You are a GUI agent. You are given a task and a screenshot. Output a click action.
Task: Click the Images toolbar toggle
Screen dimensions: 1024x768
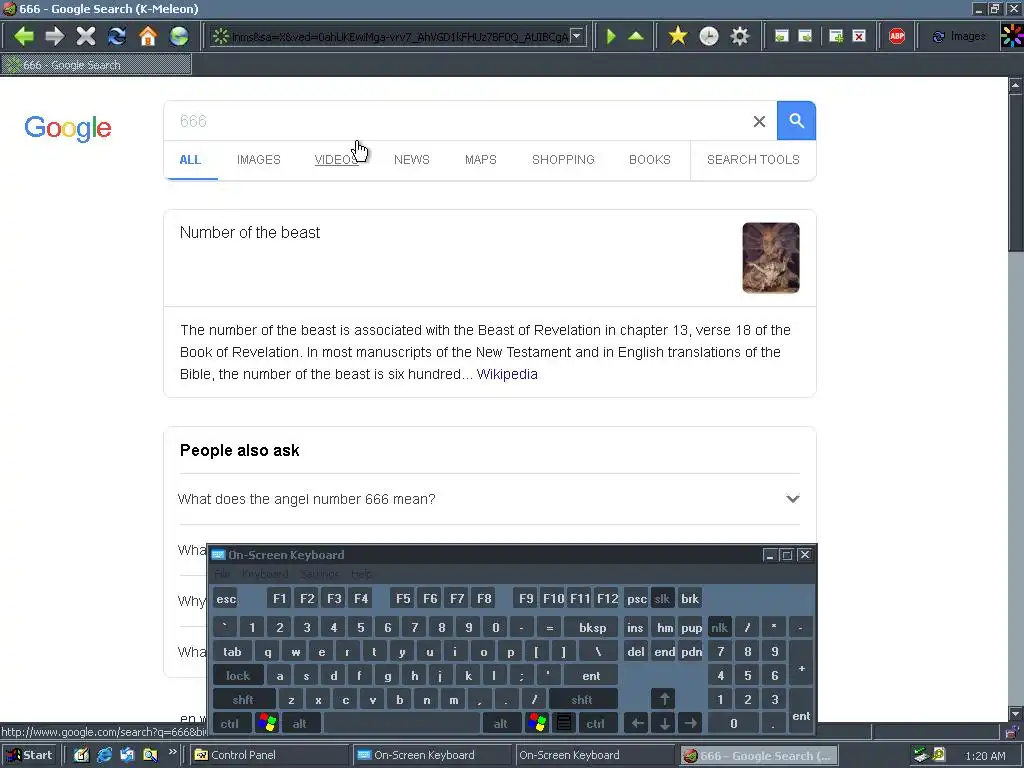[x=959, y=37]
